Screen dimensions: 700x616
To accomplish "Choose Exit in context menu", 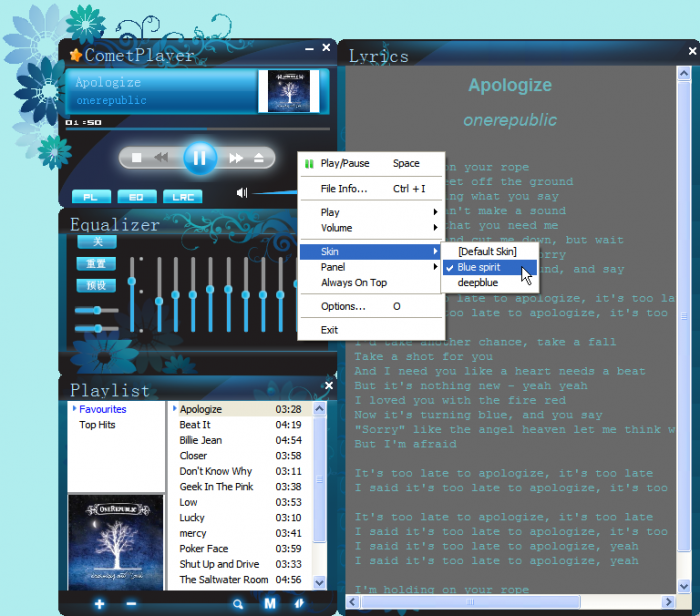I will coord(371,330).
